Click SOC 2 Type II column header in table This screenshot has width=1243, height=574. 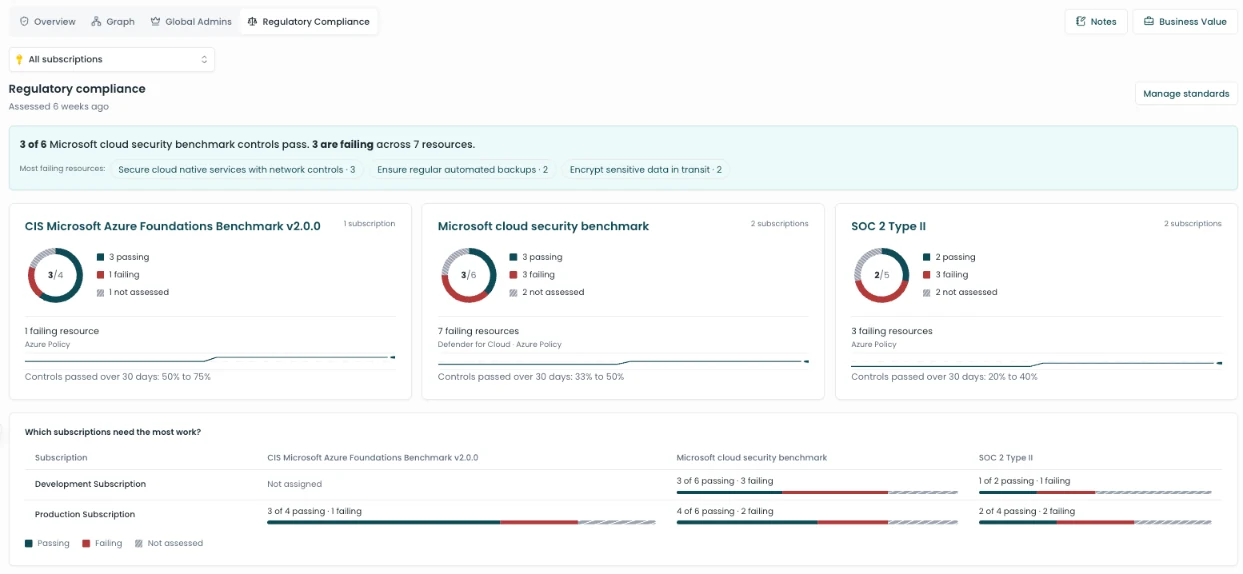(x=1005, y=457)
